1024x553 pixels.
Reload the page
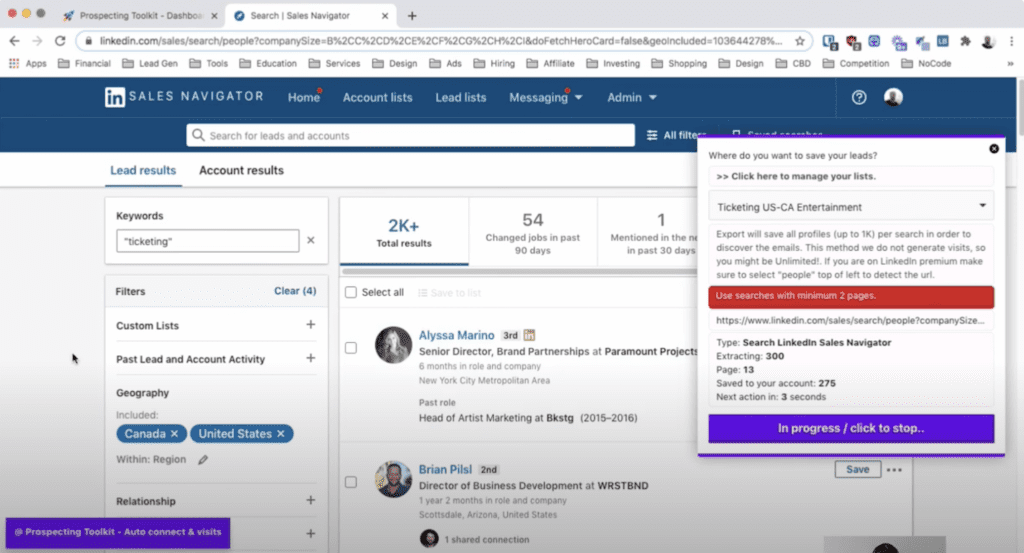pyautogui.click(x=60, y=40)
